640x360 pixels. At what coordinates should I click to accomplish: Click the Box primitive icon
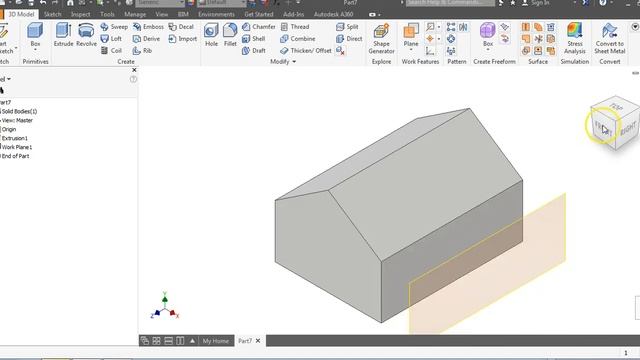tap(35, 31)
